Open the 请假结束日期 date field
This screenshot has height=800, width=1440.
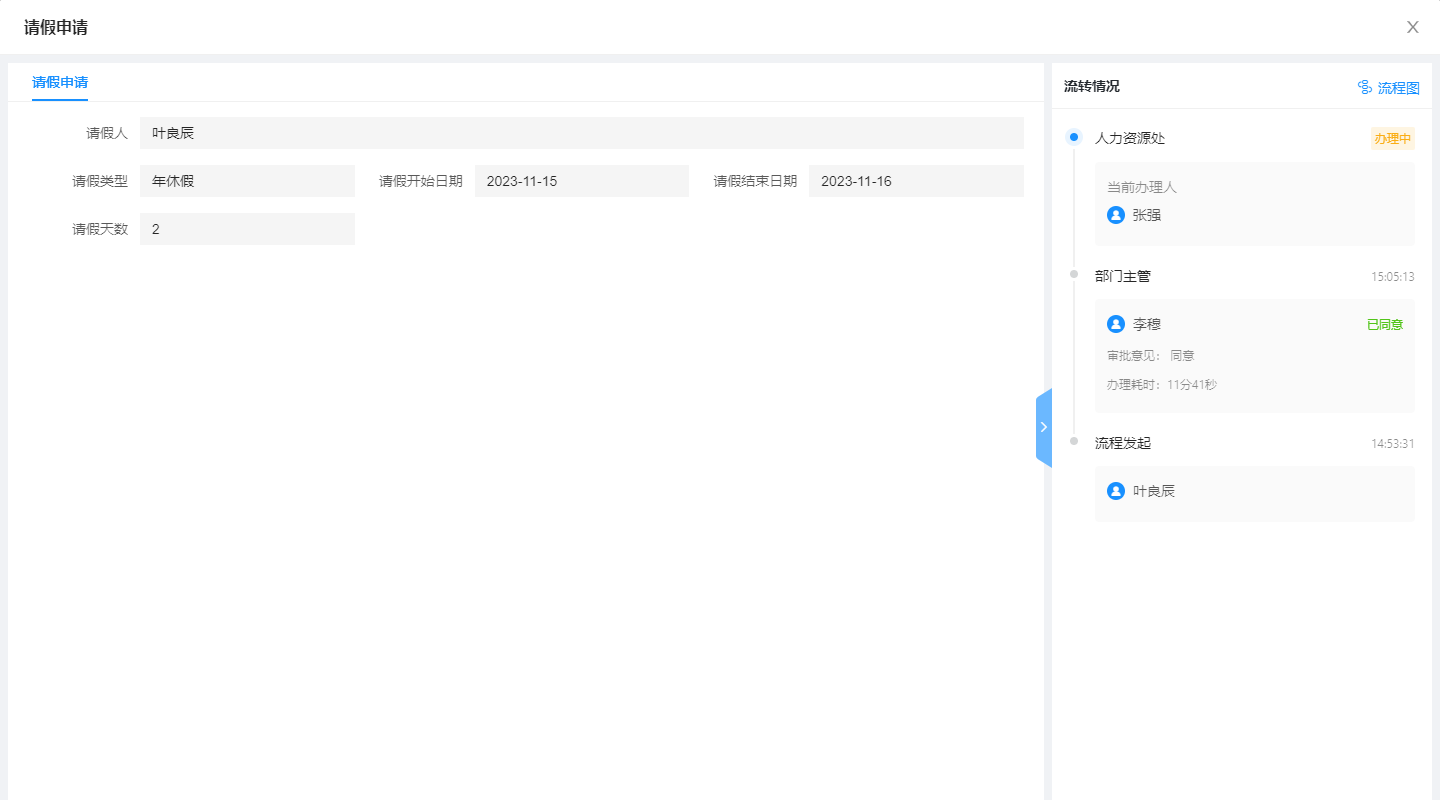point(915,181)
